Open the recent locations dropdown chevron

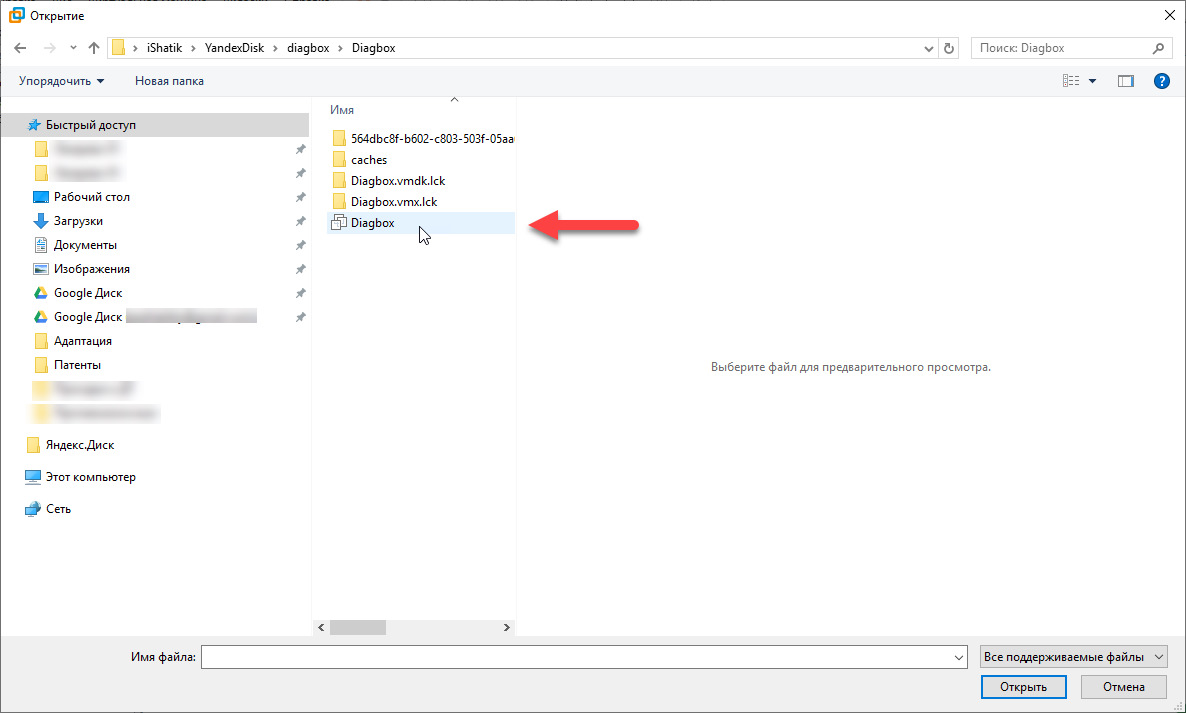coord(73,48)
